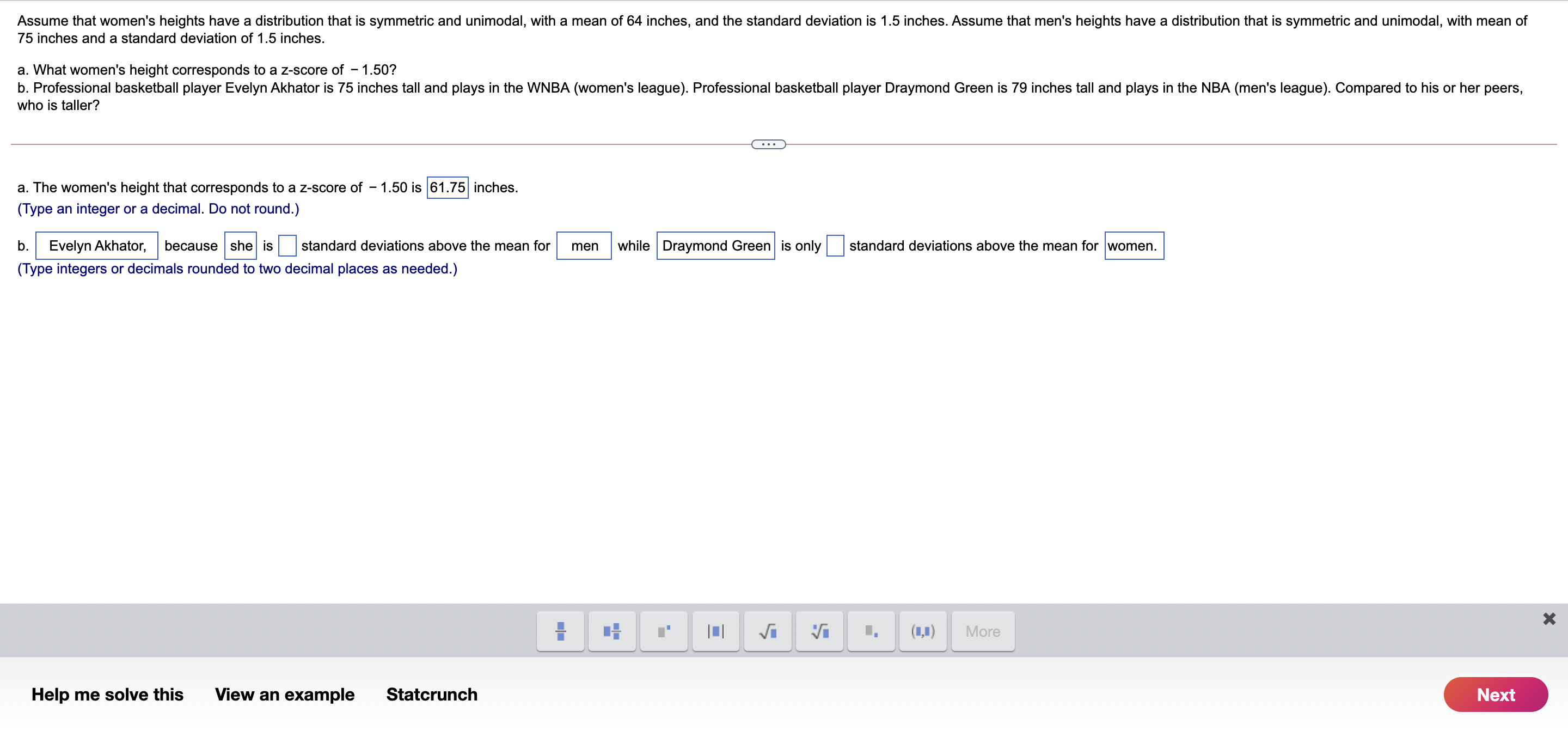This screenshot has width=1568, height=731.
Task: Open the Statcrunch tool
Action: click(432, 694)
